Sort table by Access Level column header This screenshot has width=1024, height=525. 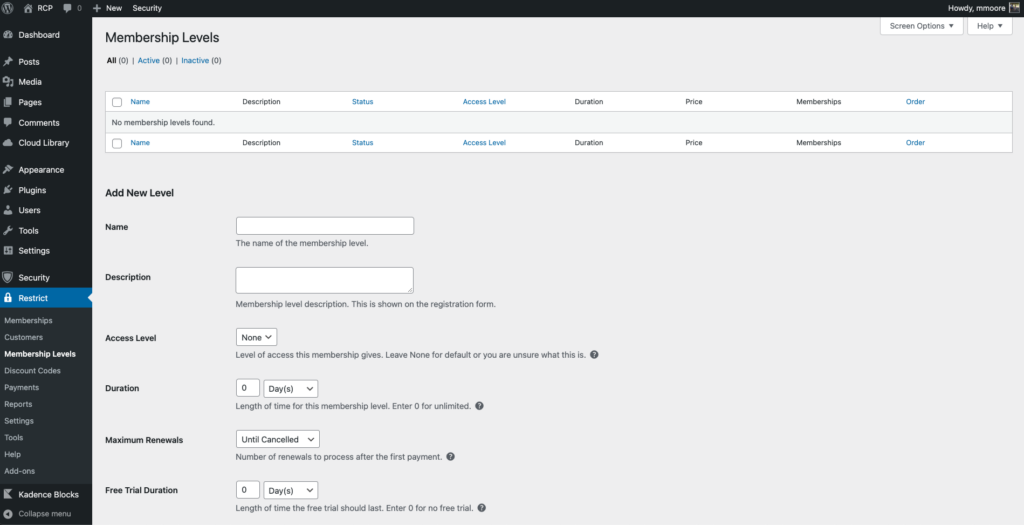pyautogui.click(x=484, y=102)
